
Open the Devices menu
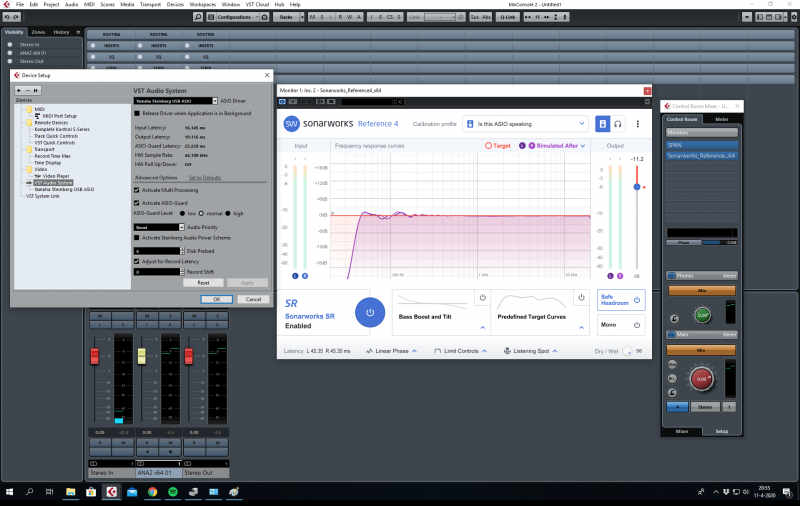pos(175,5)
